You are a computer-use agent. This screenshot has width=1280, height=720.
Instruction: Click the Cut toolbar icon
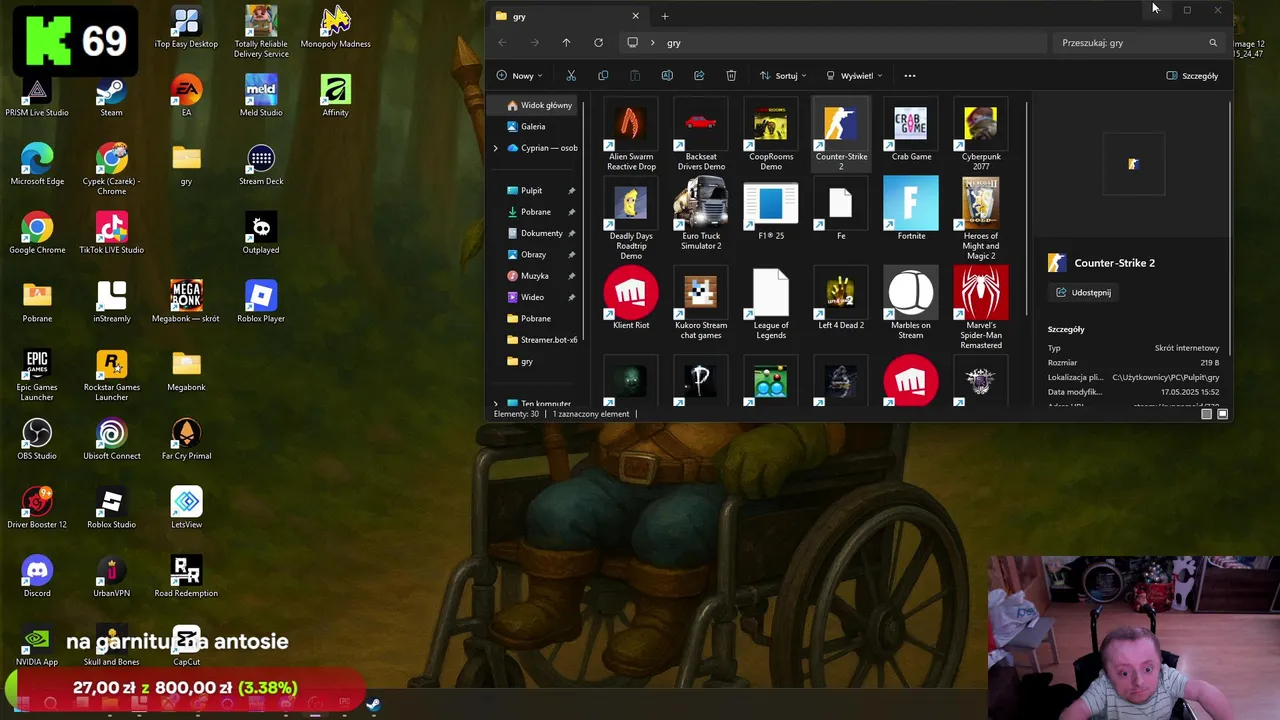(x=571, y=76)
